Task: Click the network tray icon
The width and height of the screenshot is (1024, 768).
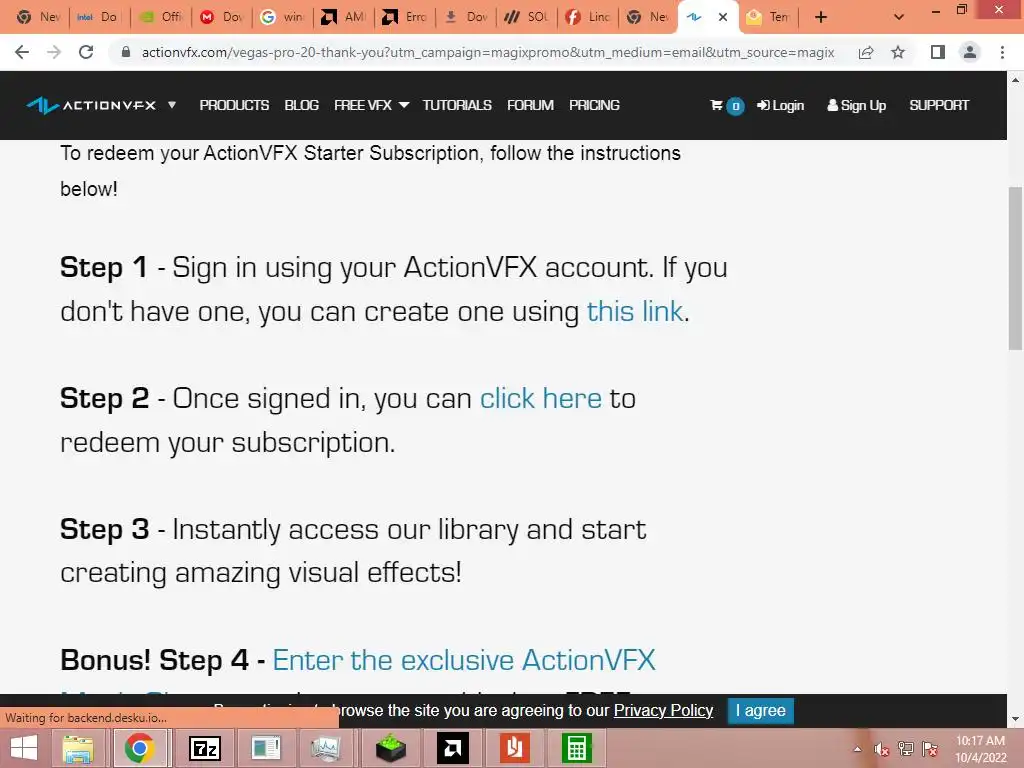Action: tap(906, 749)
